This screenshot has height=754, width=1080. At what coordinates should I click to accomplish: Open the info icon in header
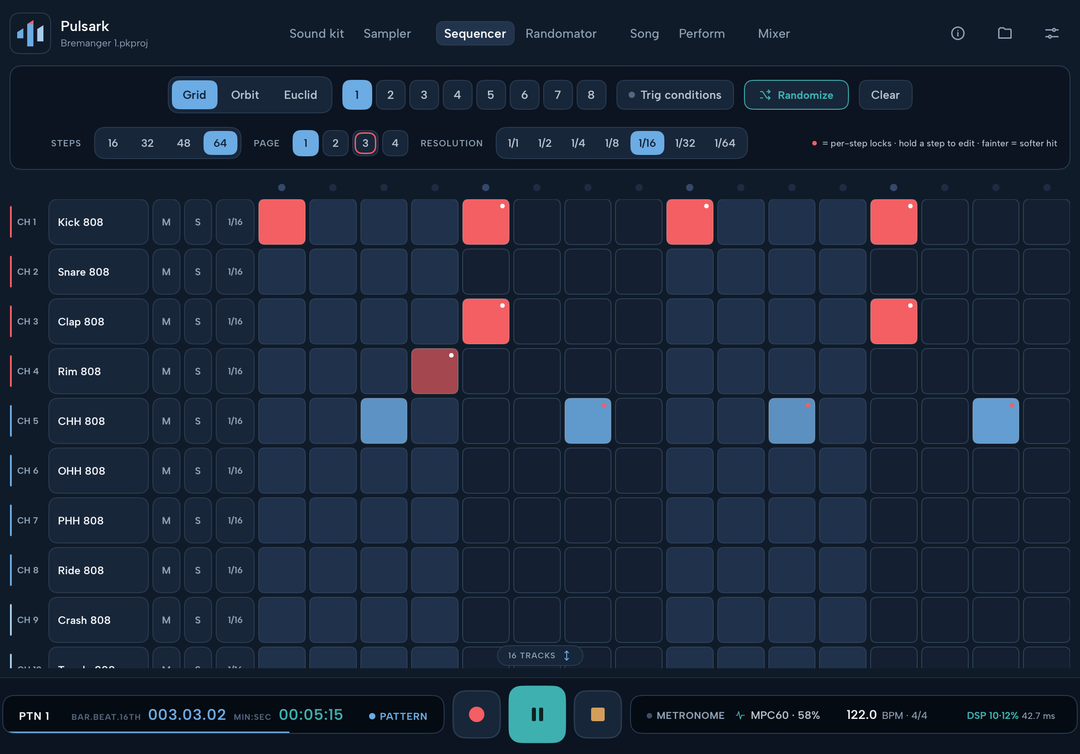pyautogui.click(x=957, y=33)
